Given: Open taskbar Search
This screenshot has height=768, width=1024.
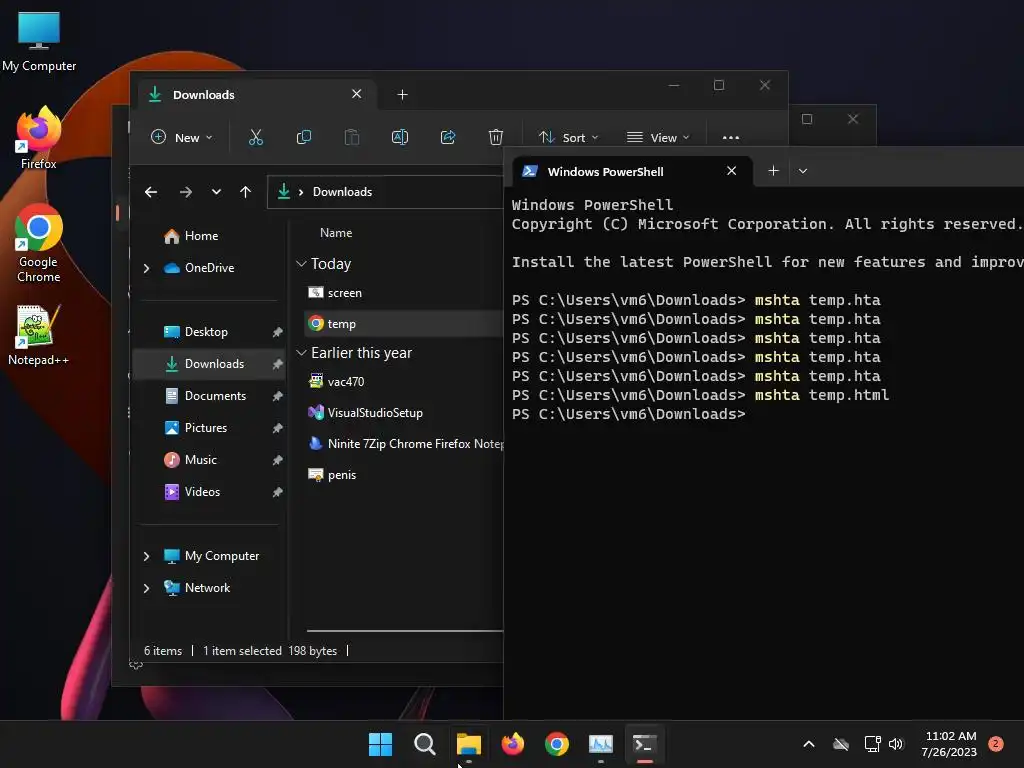Looking at the screenshot, I should 424,744.
